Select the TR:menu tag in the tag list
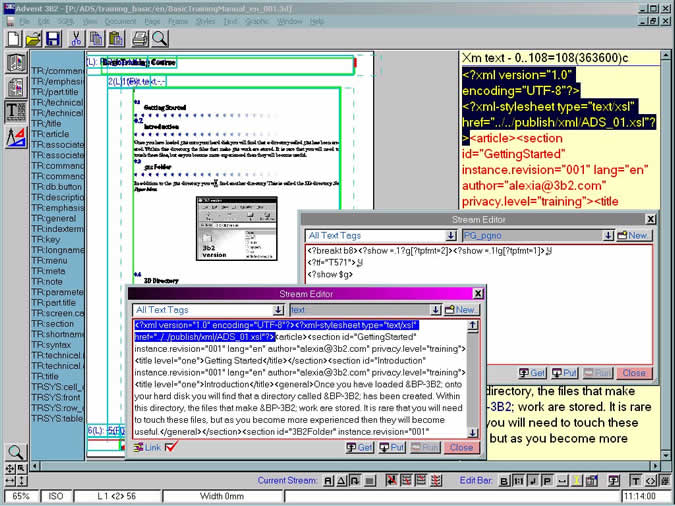This screenshot has height=506, width=675. 49,261
